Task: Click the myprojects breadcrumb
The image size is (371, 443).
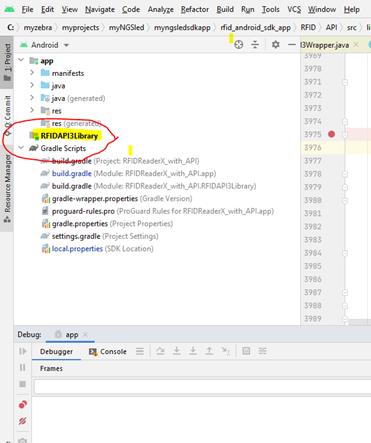Action: click(x=80, y=27)
